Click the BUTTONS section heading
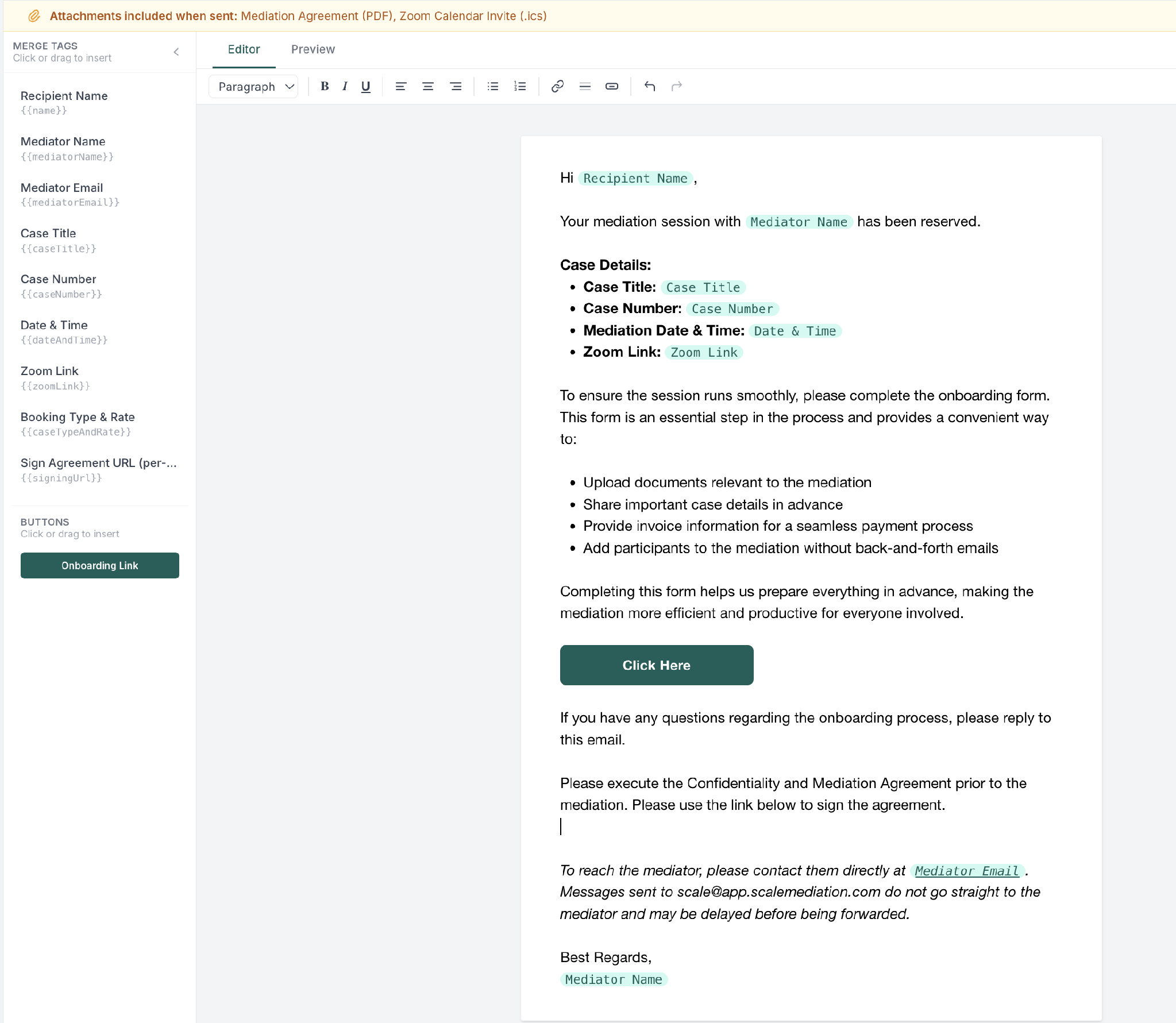 coord(45,522)
